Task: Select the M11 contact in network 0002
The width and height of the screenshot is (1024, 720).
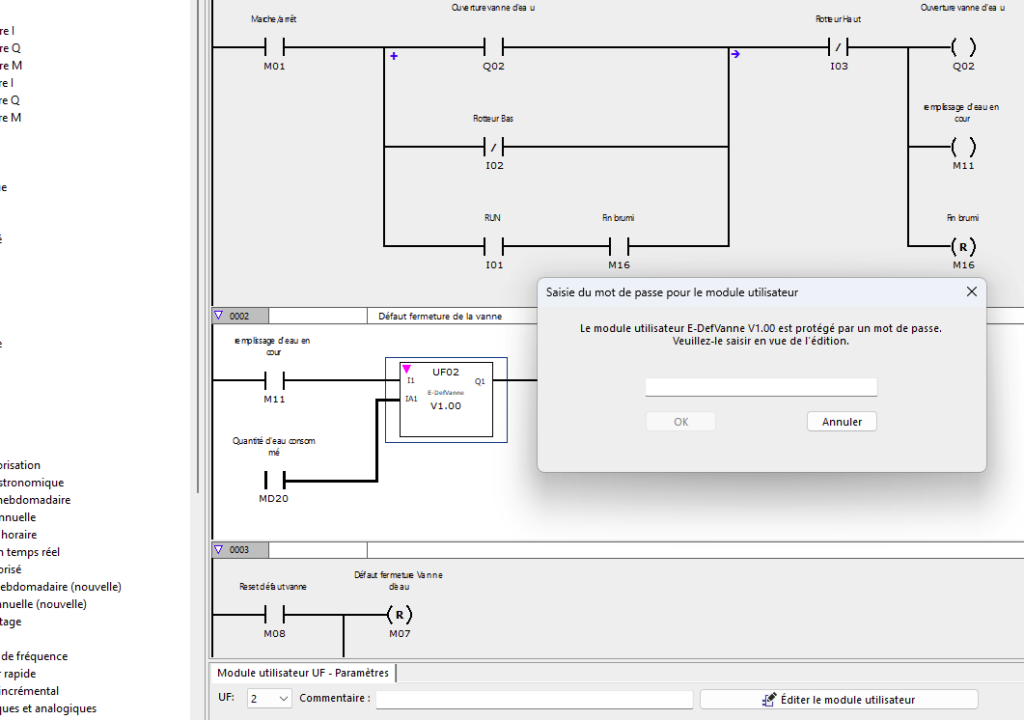Action: pos(274,380)
